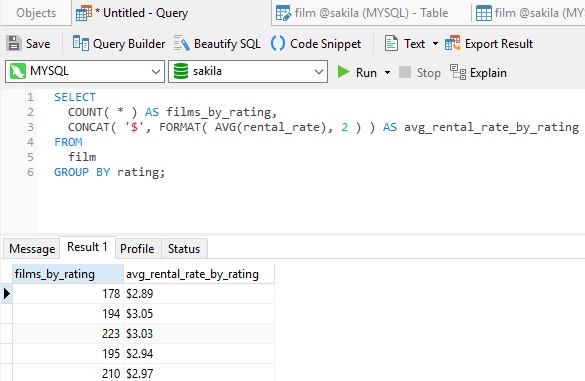This screenshot has height=381, width=585.
Task: Click the Save disk icon
Action: coord(14,43)
